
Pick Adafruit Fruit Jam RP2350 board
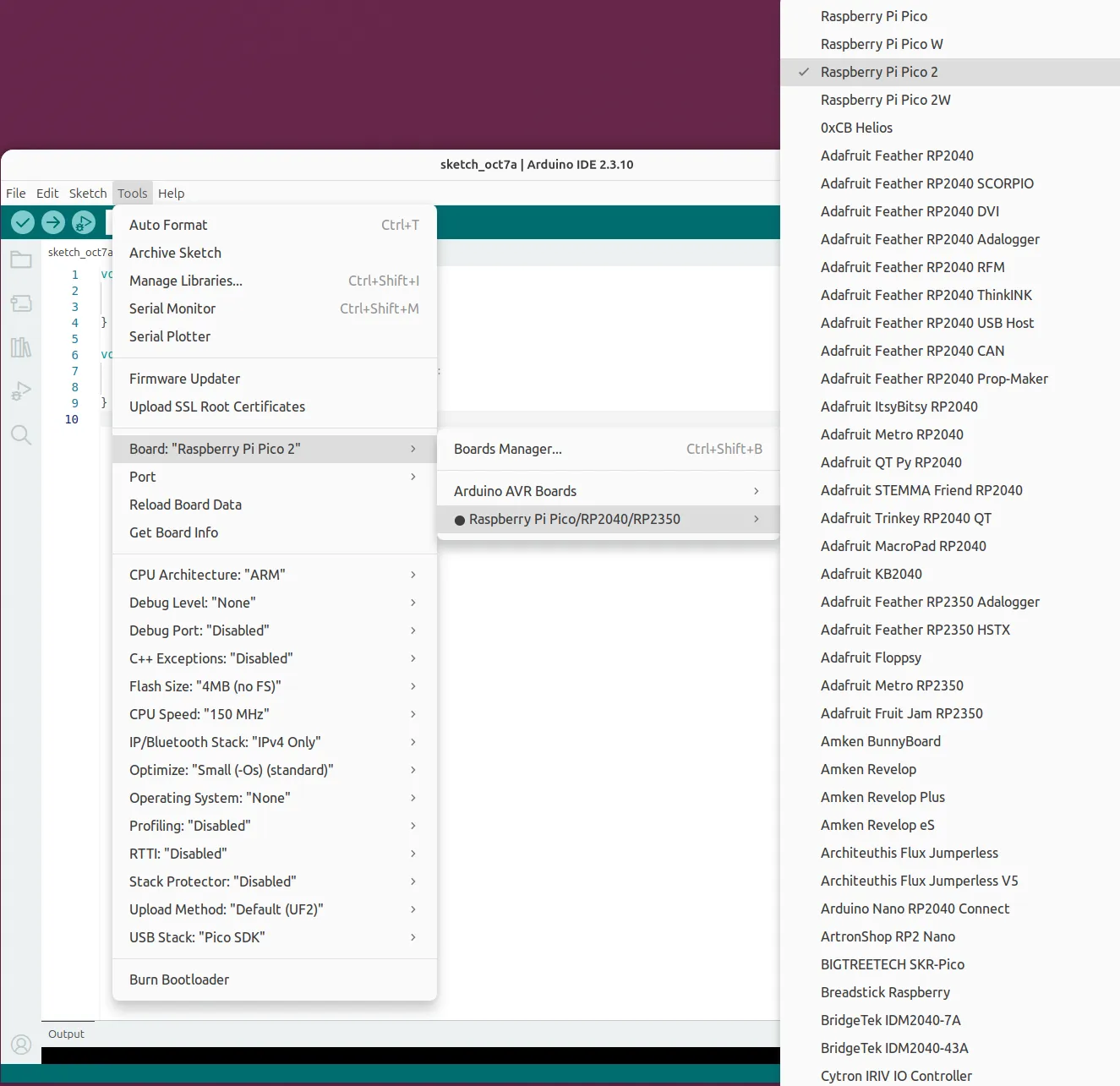(x=950, y=713)
